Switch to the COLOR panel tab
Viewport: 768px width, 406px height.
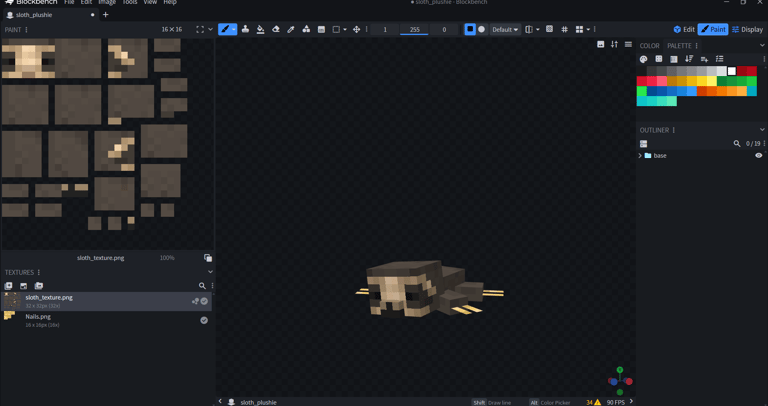[649, 46]
